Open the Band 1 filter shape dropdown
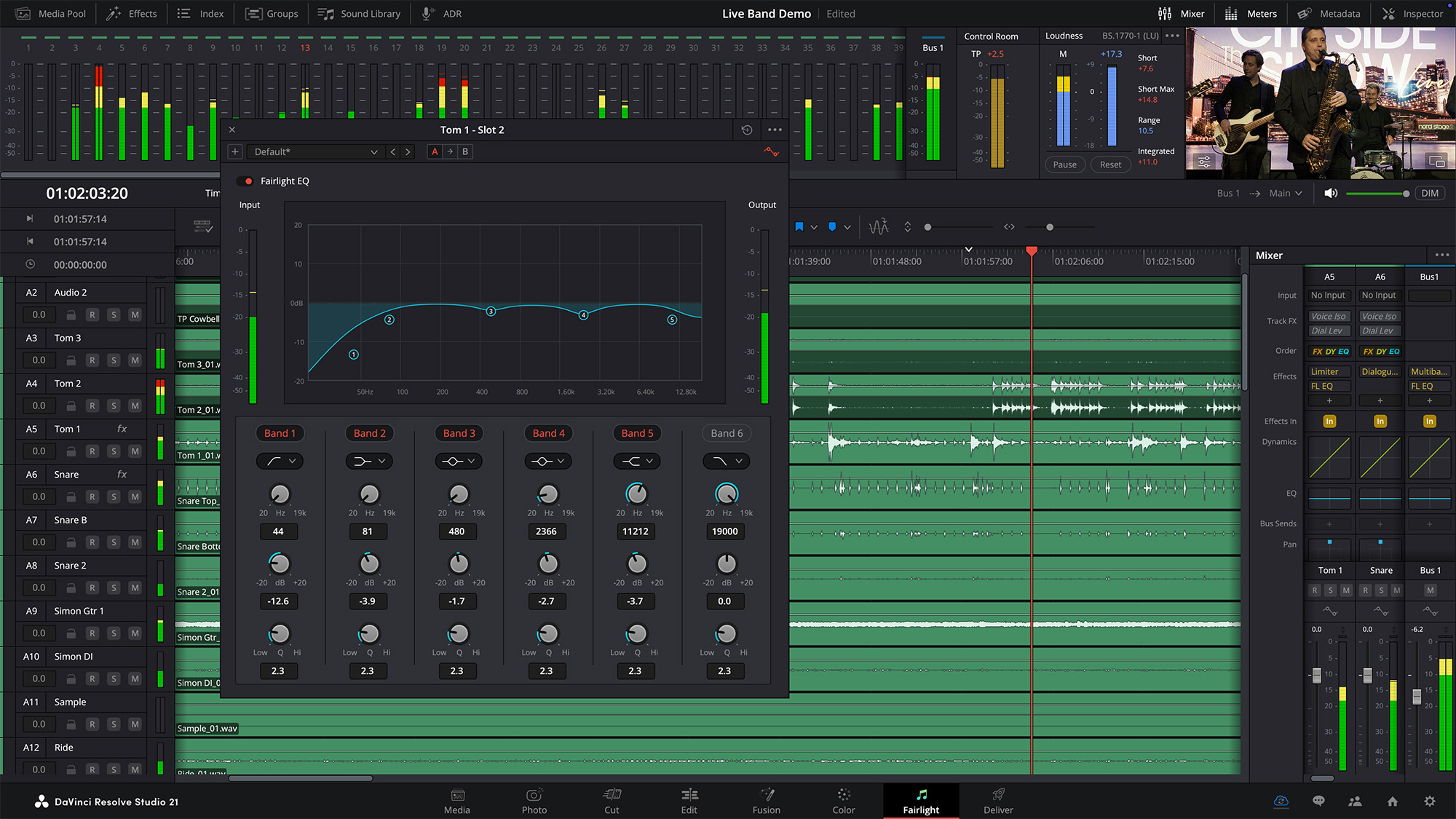This screenshot has width=1456, height=819. tap(280, 461)
